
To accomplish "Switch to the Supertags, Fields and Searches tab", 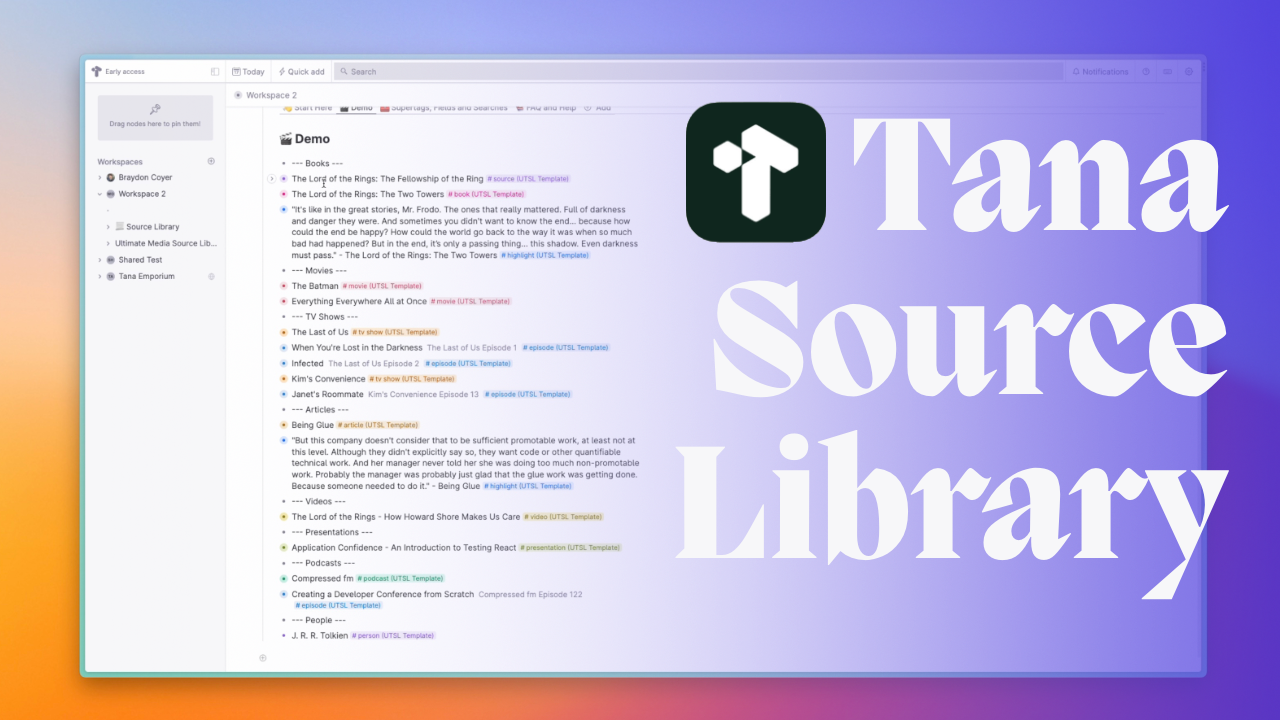I will pos(448,108).
